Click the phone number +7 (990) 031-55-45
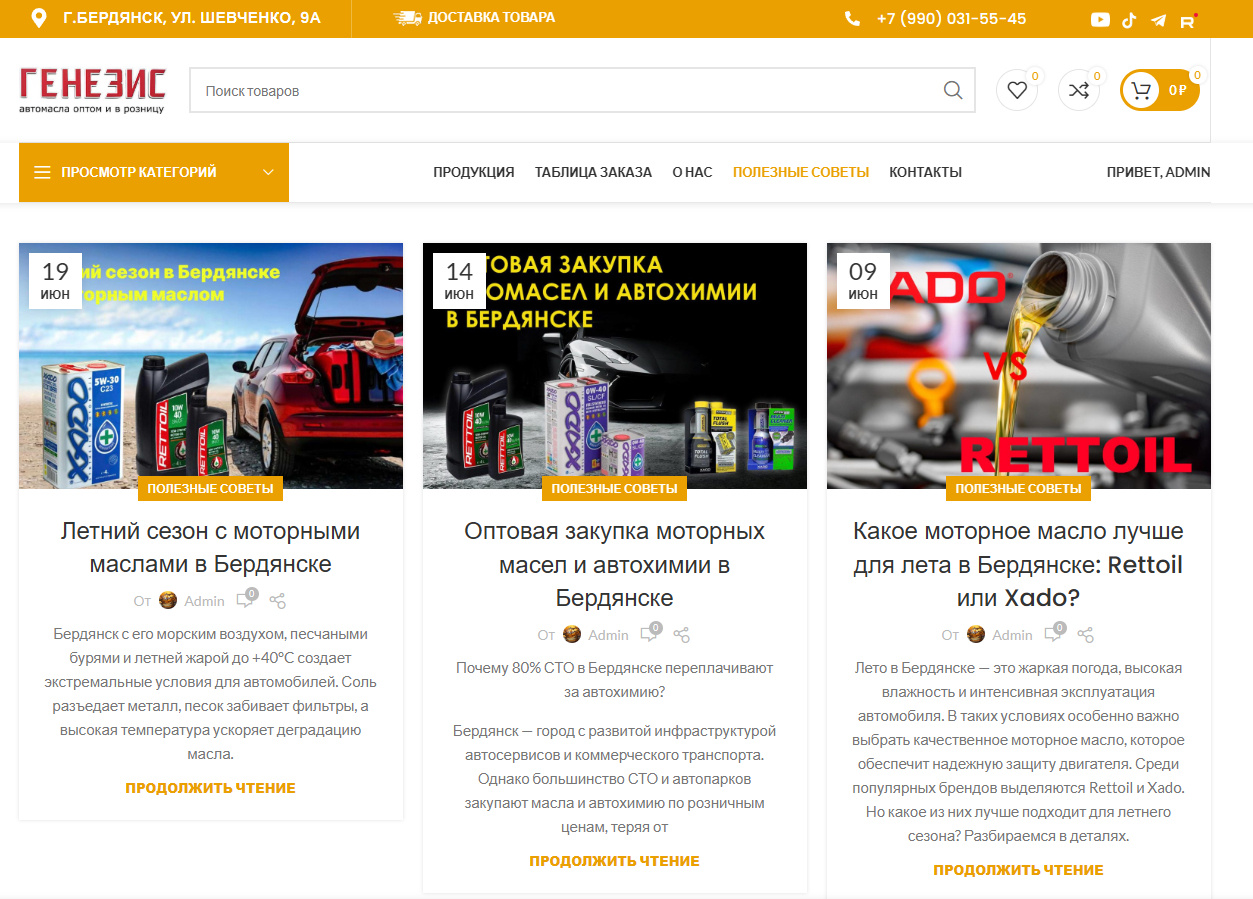The width and height of the screenshot is (1253, 899). tap(951, 19)
